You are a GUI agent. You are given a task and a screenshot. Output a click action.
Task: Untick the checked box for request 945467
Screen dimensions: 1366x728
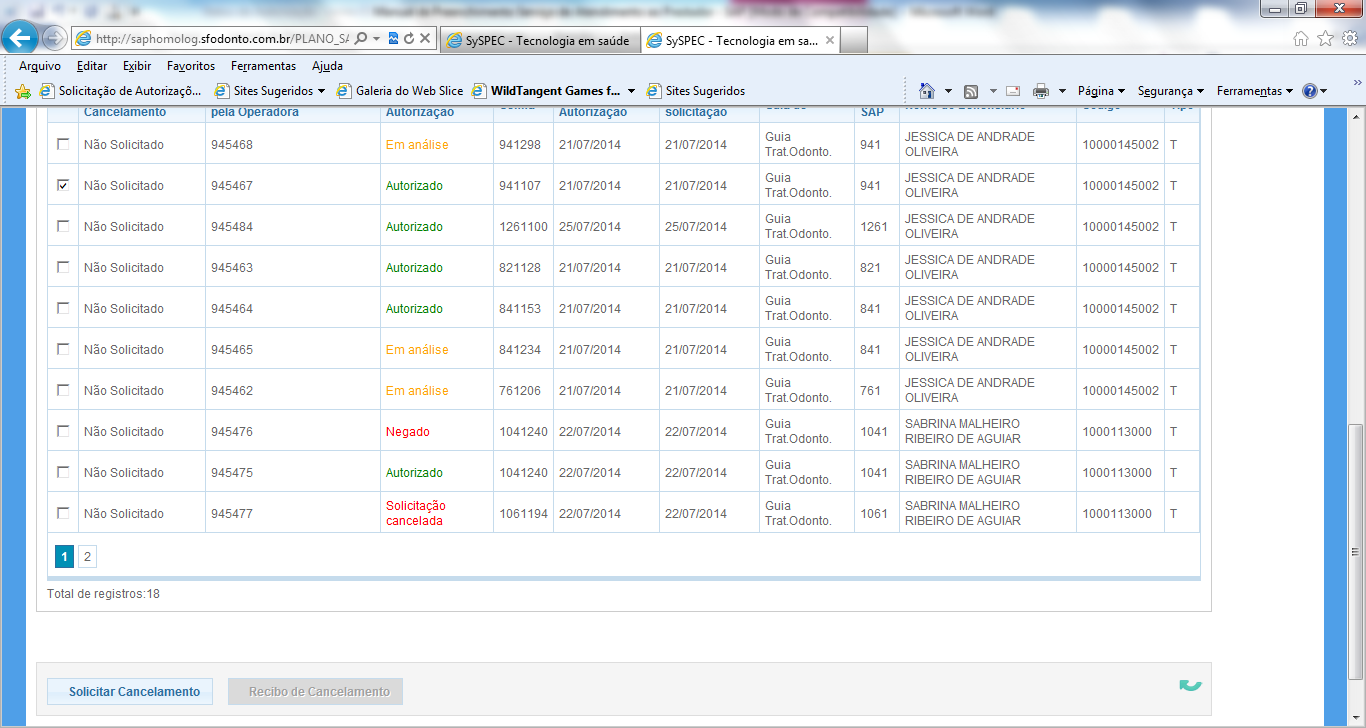(63, 185)
